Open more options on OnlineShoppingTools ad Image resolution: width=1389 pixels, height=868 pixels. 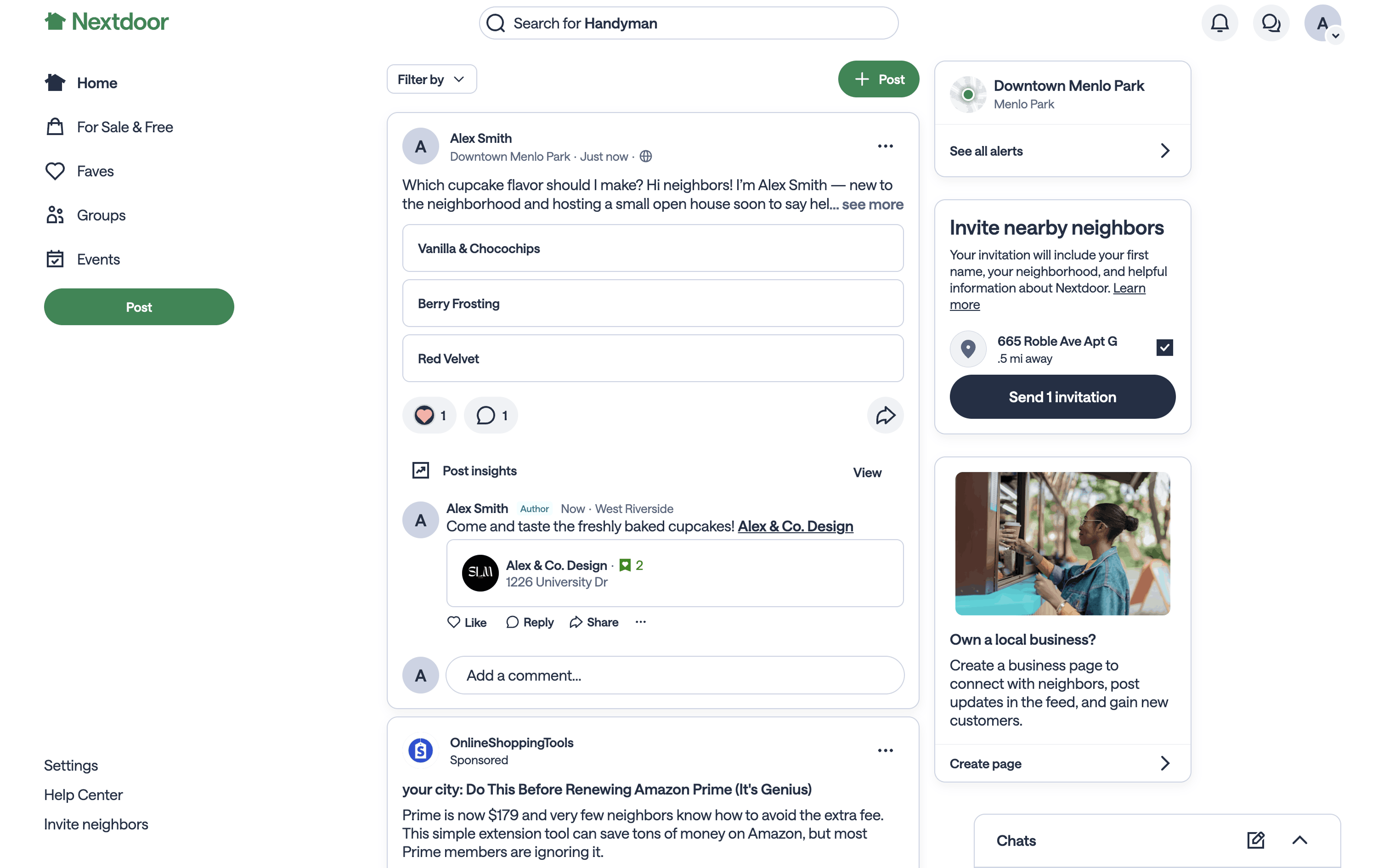click(x=885, y=750)
